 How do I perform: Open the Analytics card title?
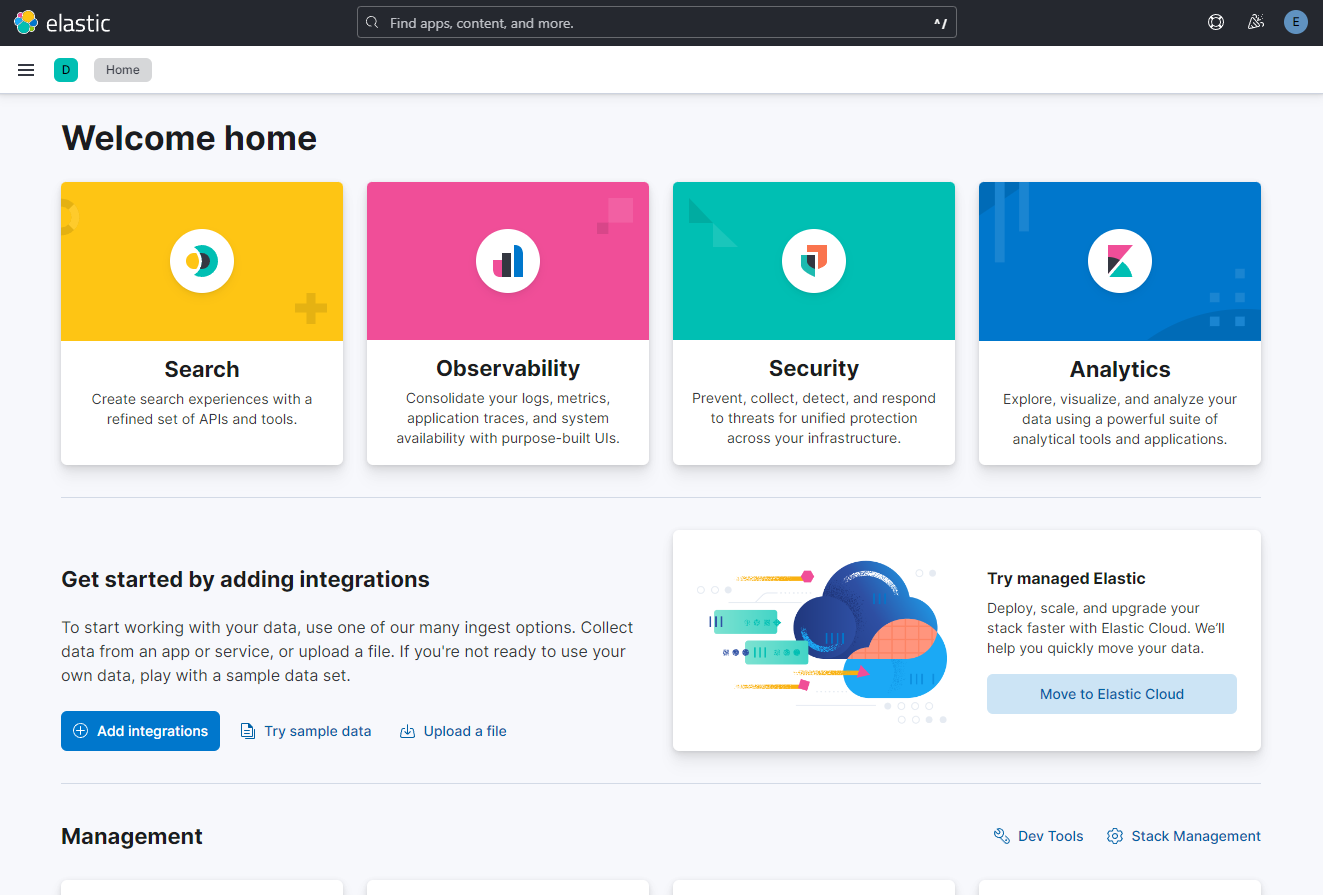1120,369
